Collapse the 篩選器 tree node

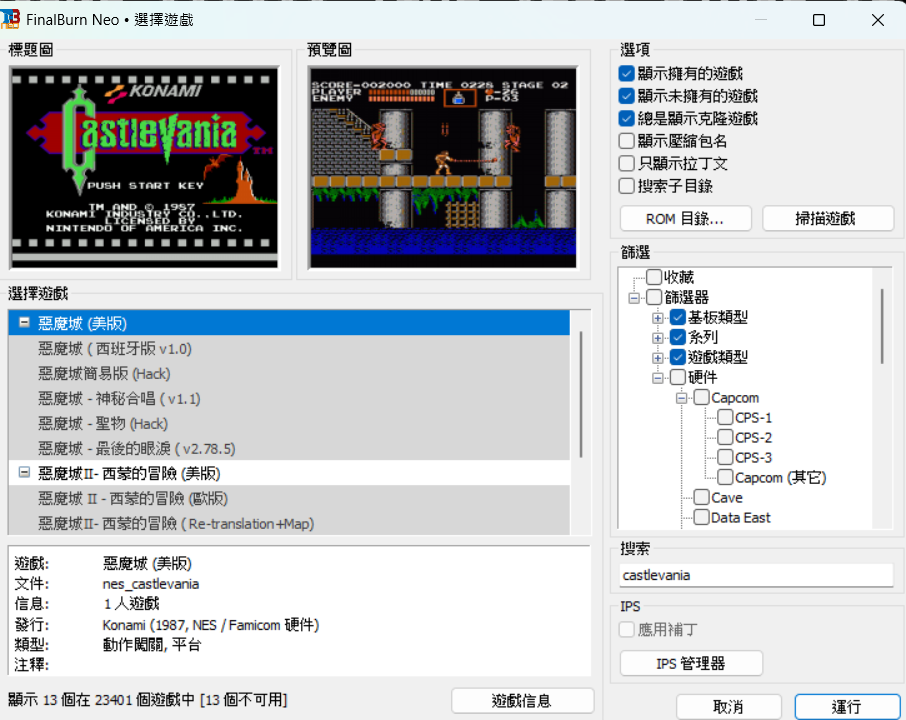click(634, 298)
